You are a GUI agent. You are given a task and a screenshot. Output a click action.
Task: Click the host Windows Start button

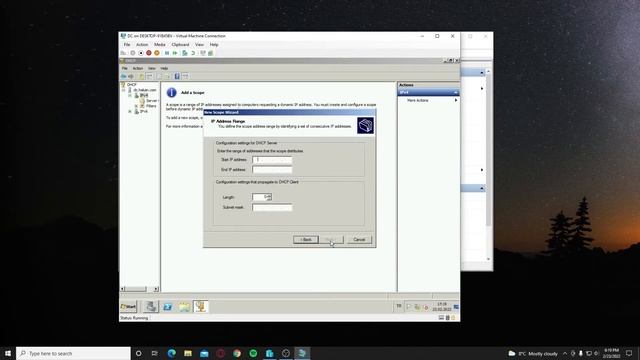click(x=8, y=353)
